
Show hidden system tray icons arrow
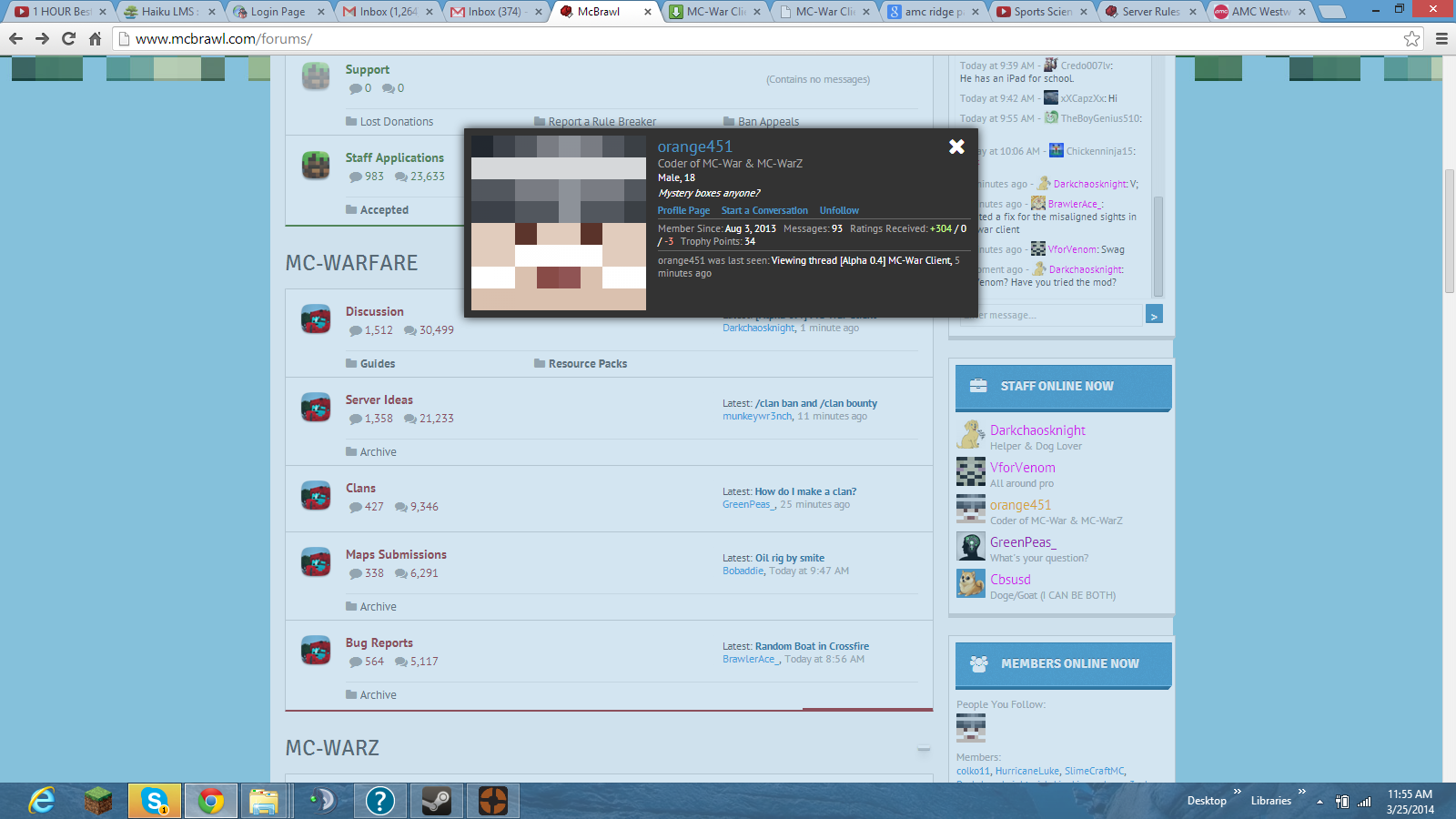point(1319,802)
